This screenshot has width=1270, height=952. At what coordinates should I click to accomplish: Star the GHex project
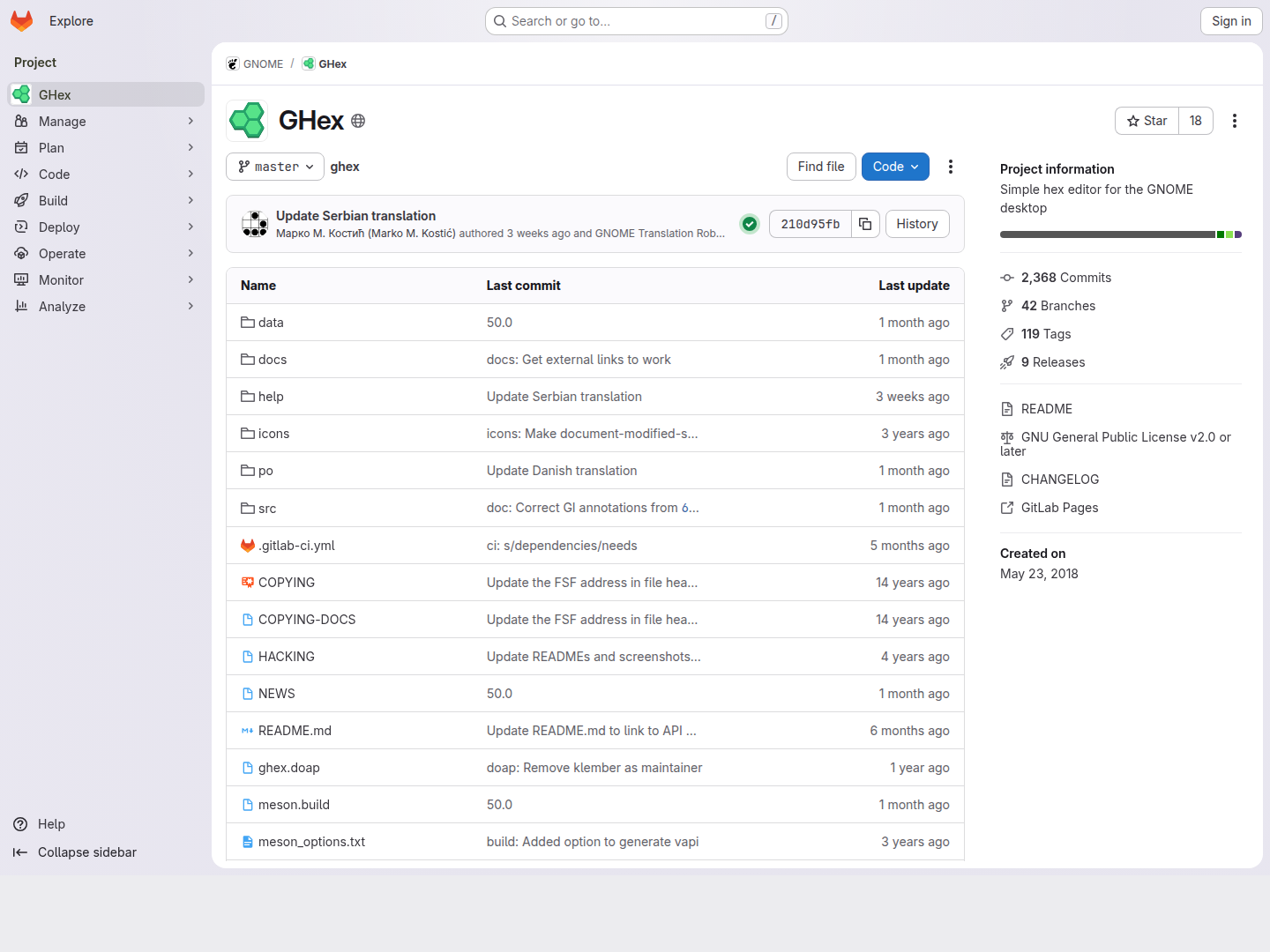coord(1147,121)
